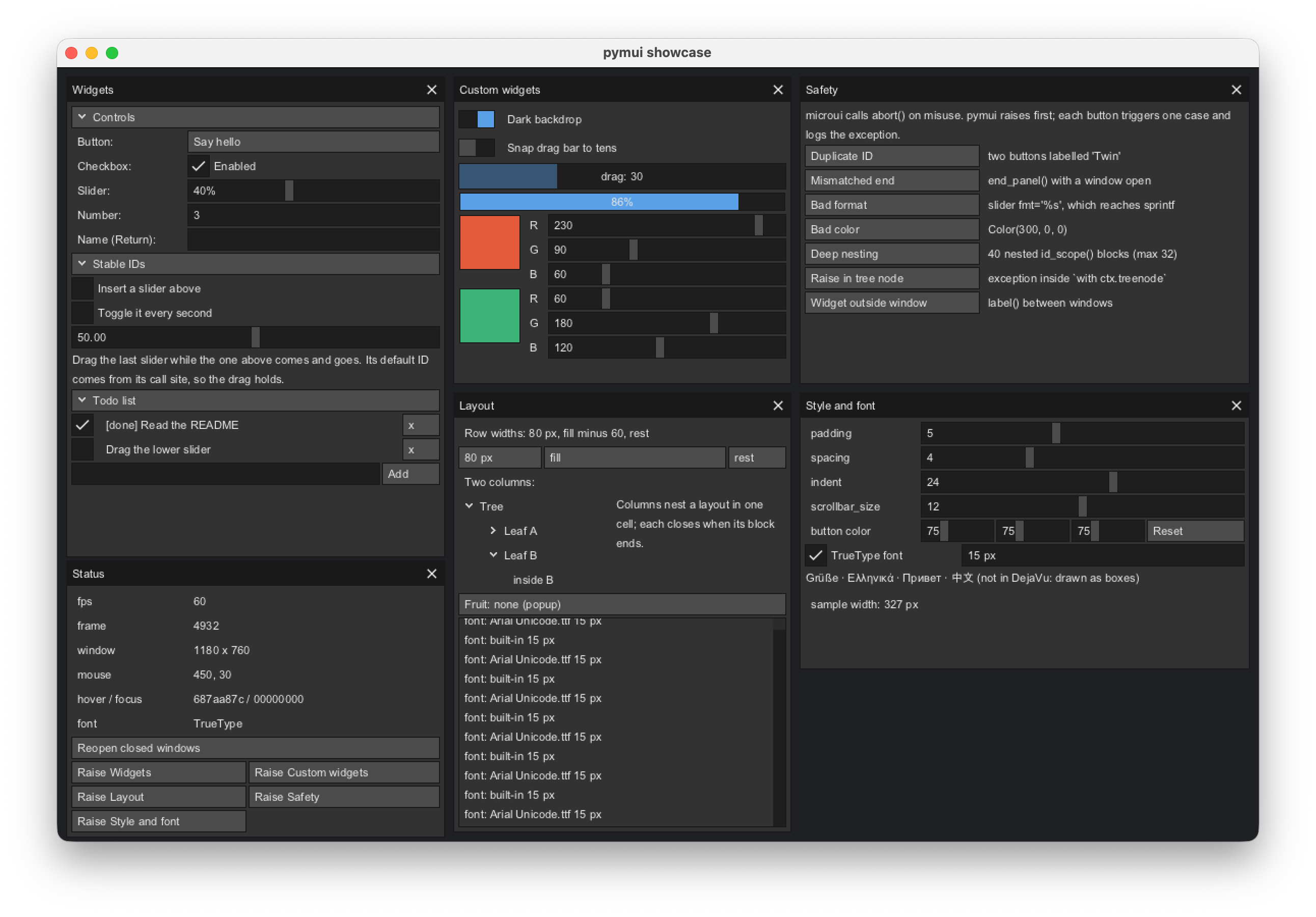Click the Deep nesting button
This screenshot has height=917, width=1316.
pos(892,254)
